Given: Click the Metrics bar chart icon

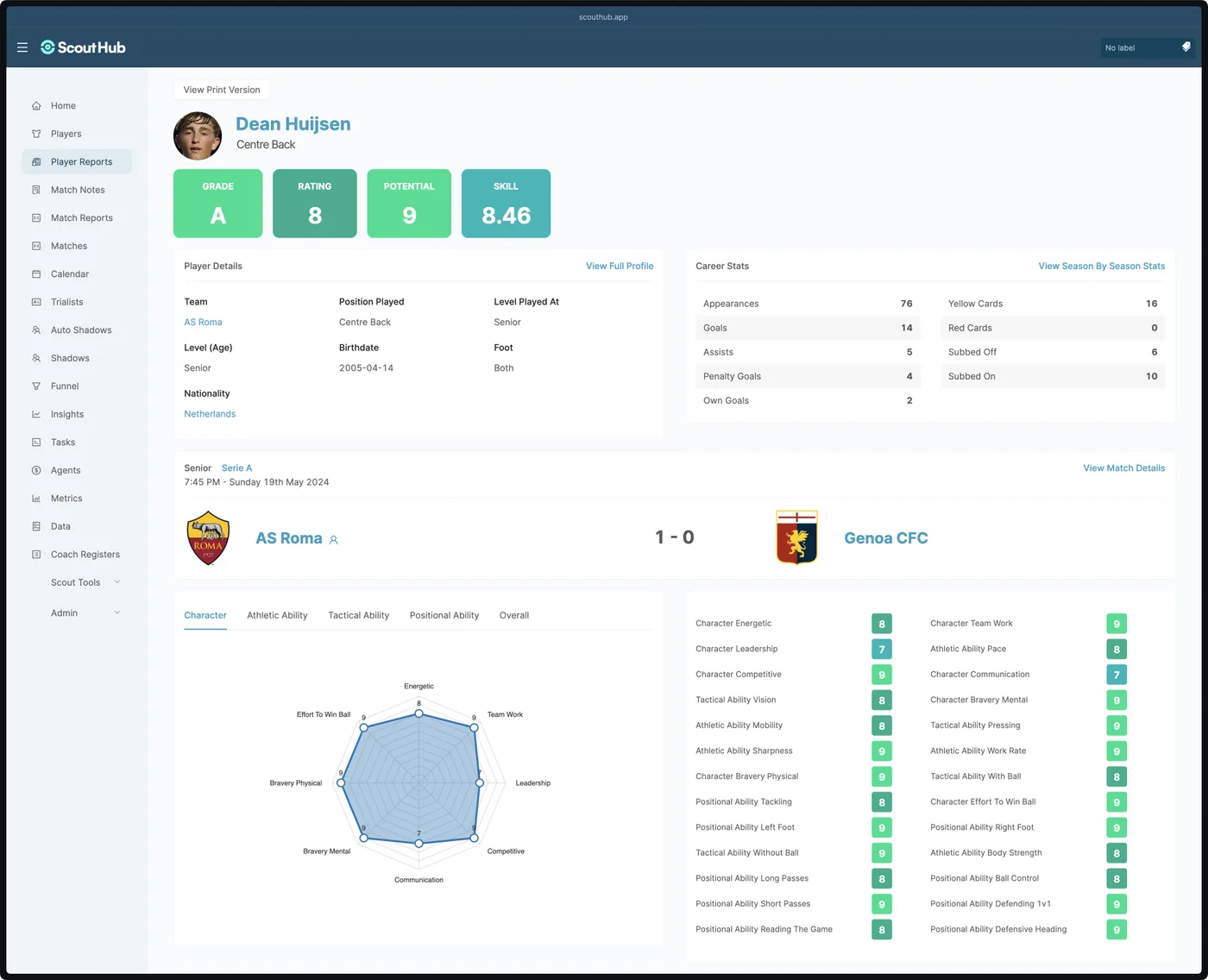Looking at the screenshot, I should [36, 499].
